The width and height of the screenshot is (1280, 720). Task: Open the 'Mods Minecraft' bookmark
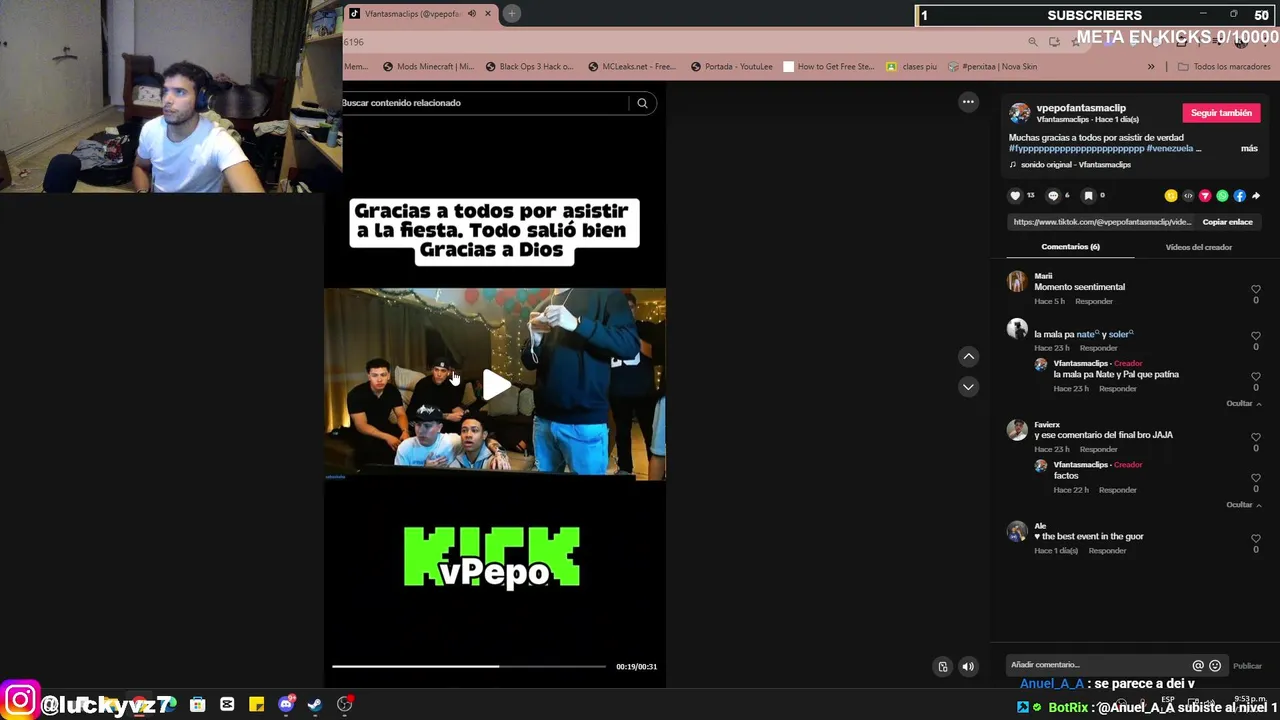(428, 67)
